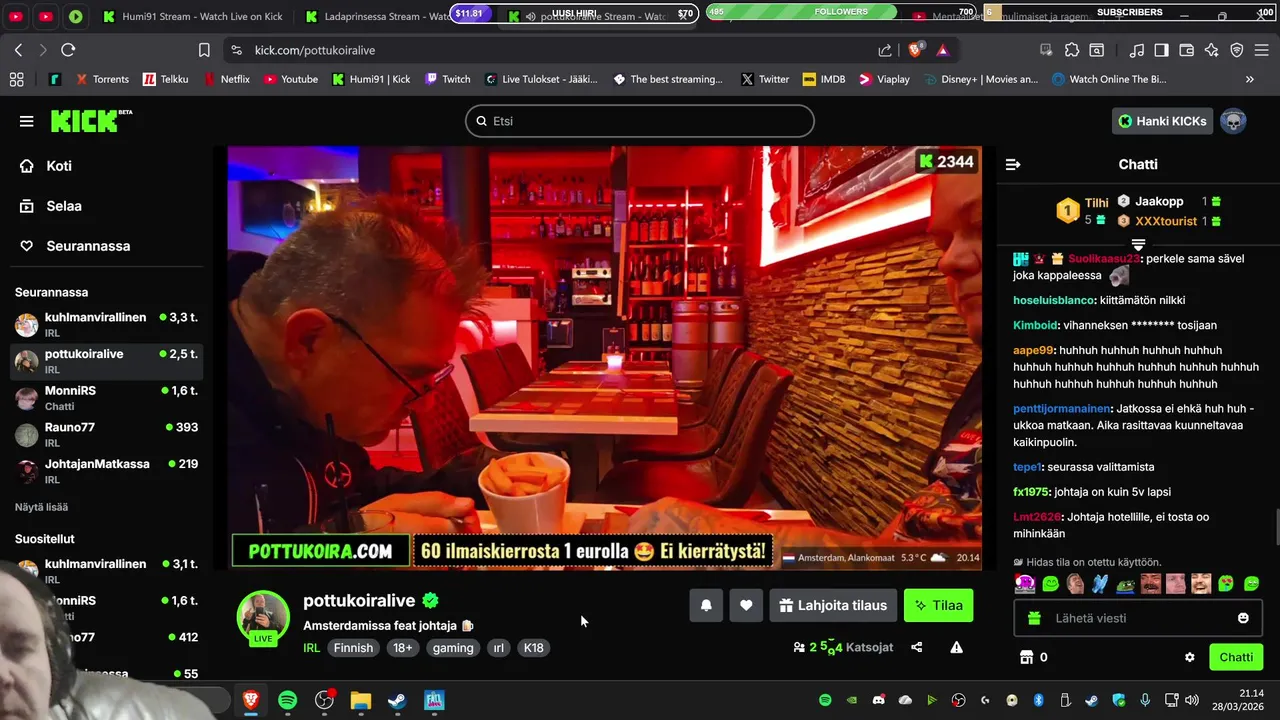Follow the channel with the heart icon
1280x720 pixels.
[746, 605]
